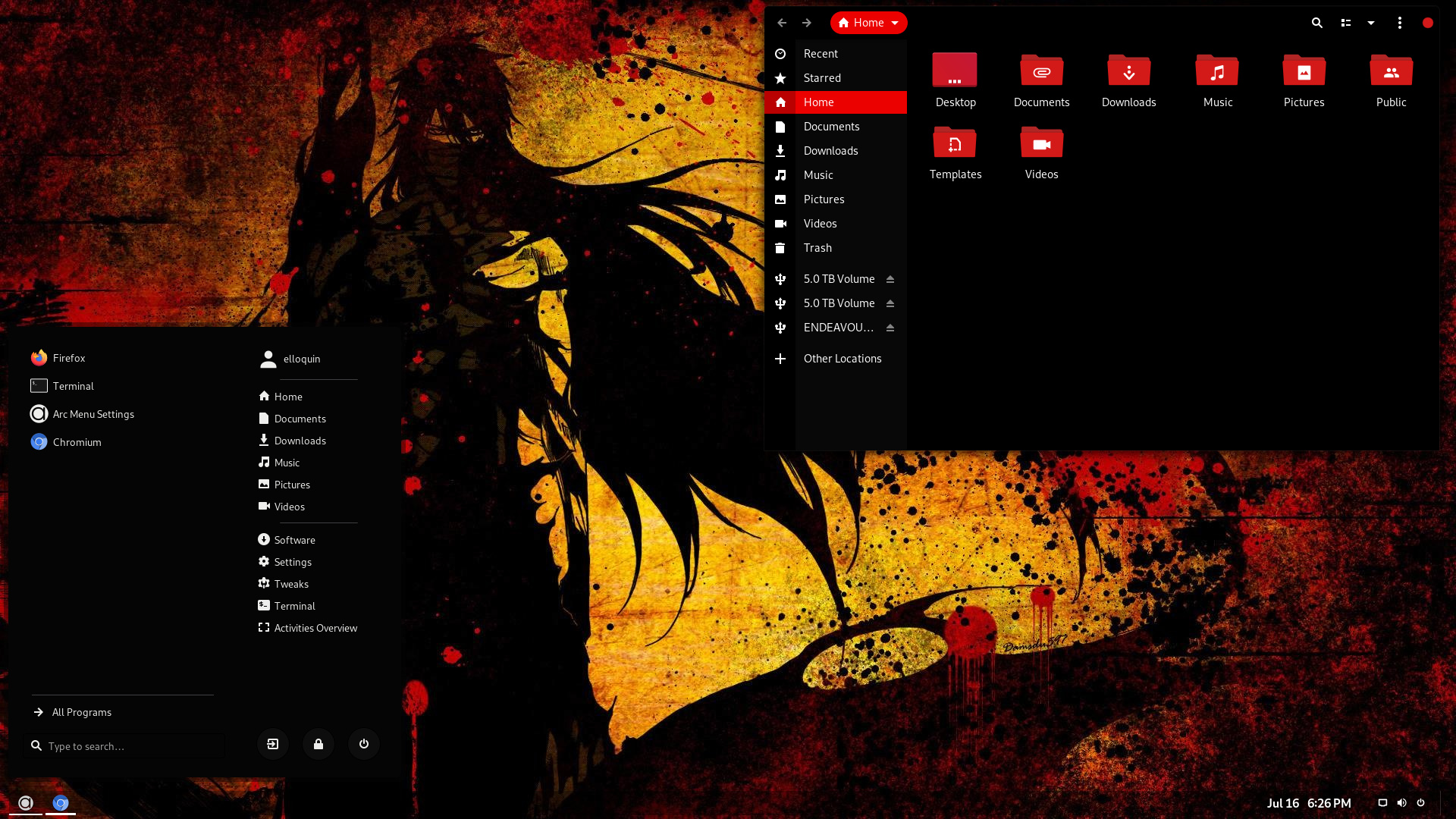
Task: Select Recent in file manager sidebar
Action: click(836, 54)
